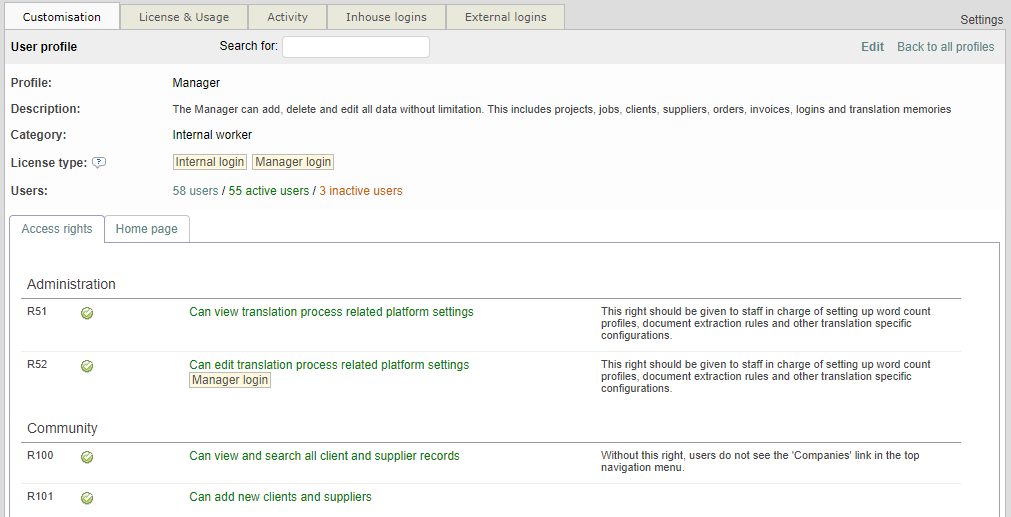The height and width of the screenshot is (517, 1011).
Task: Open the 58 users link
Action: [x=195, y=191]
